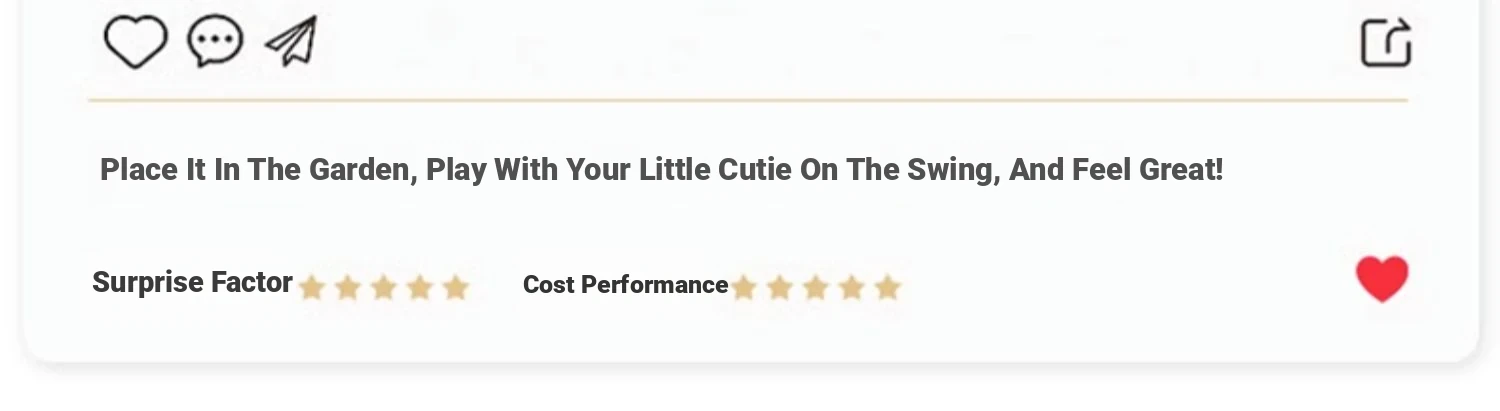Rate Cost Performance three stars

click(815, 288)
